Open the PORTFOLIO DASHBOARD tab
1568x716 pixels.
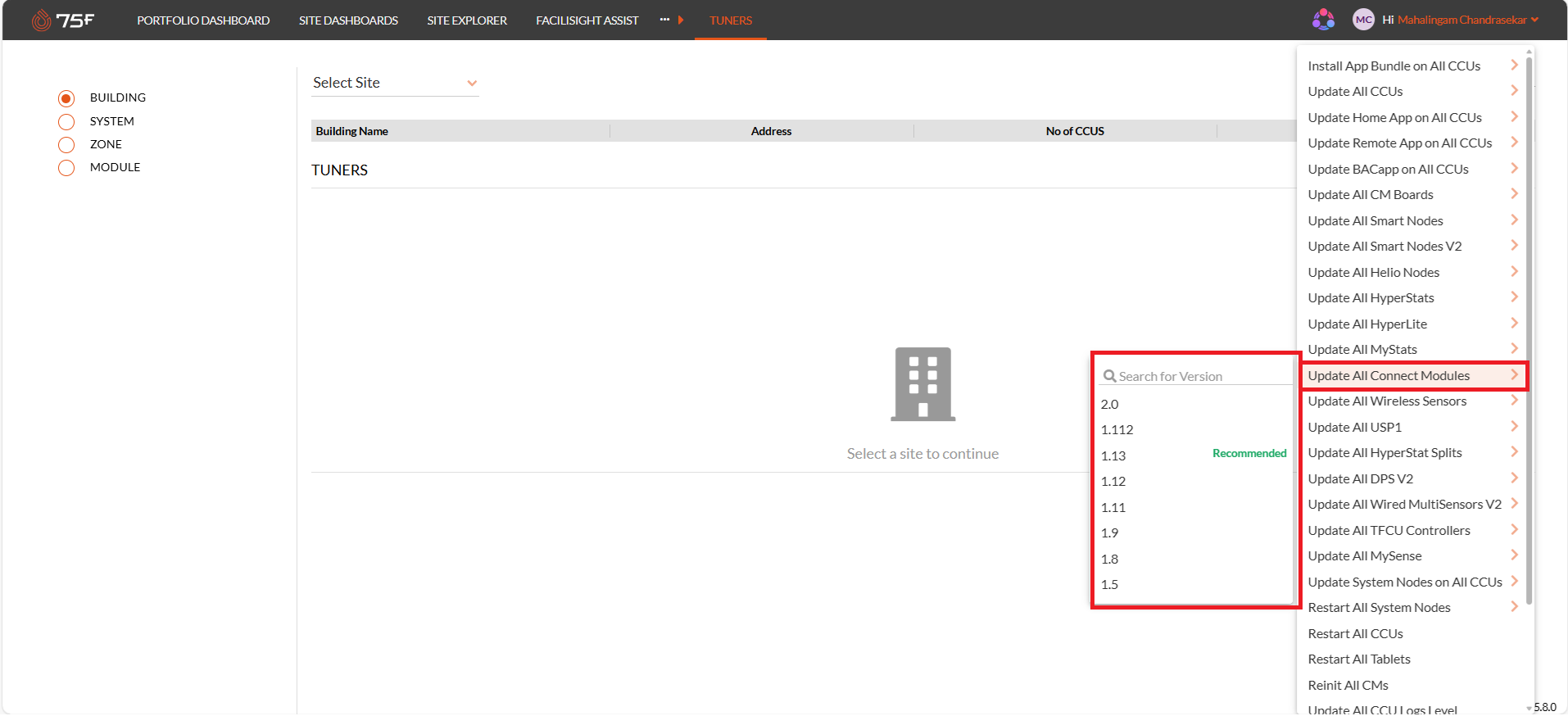(203, 20)
